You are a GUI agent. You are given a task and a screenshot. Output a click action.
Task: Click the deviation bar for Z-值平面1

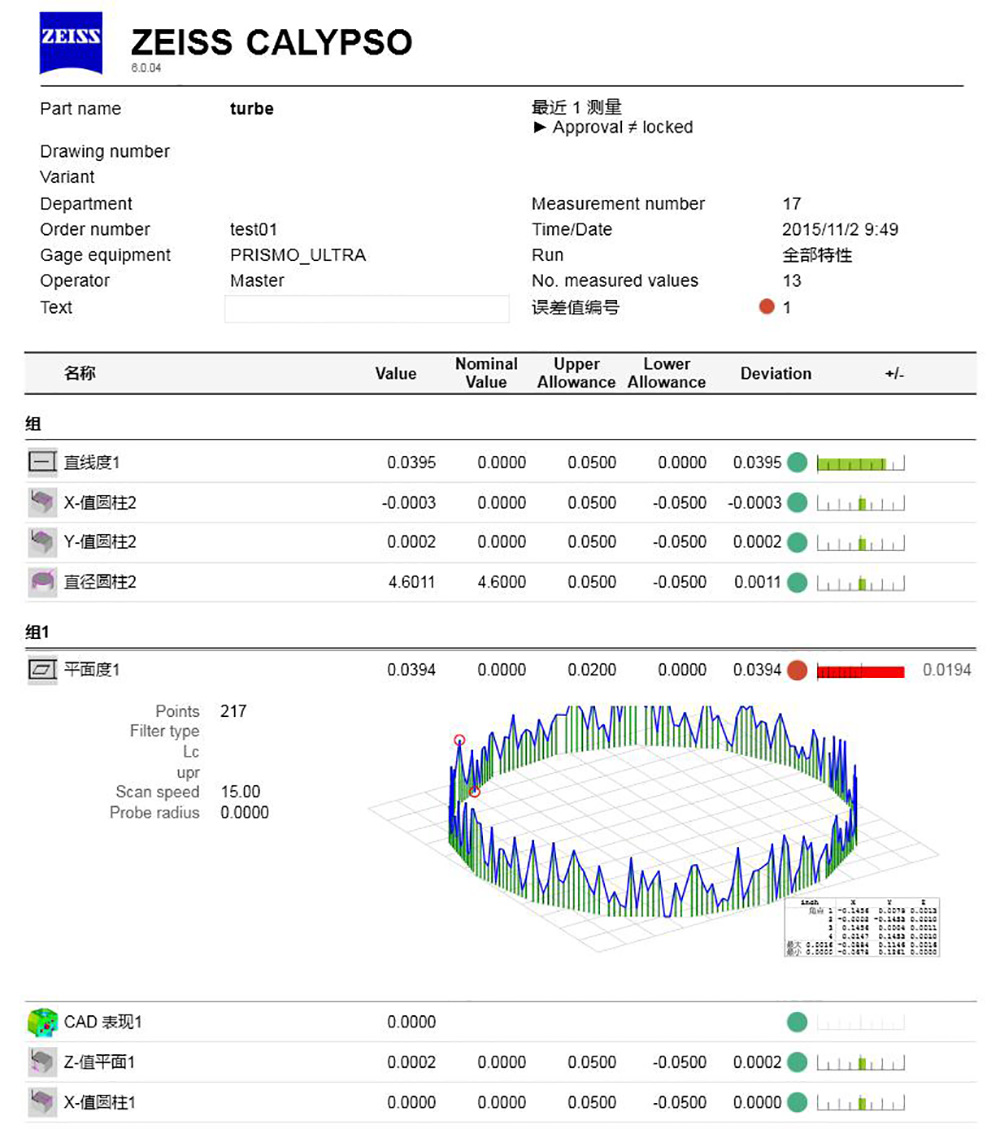click(x=860, y=1063)
